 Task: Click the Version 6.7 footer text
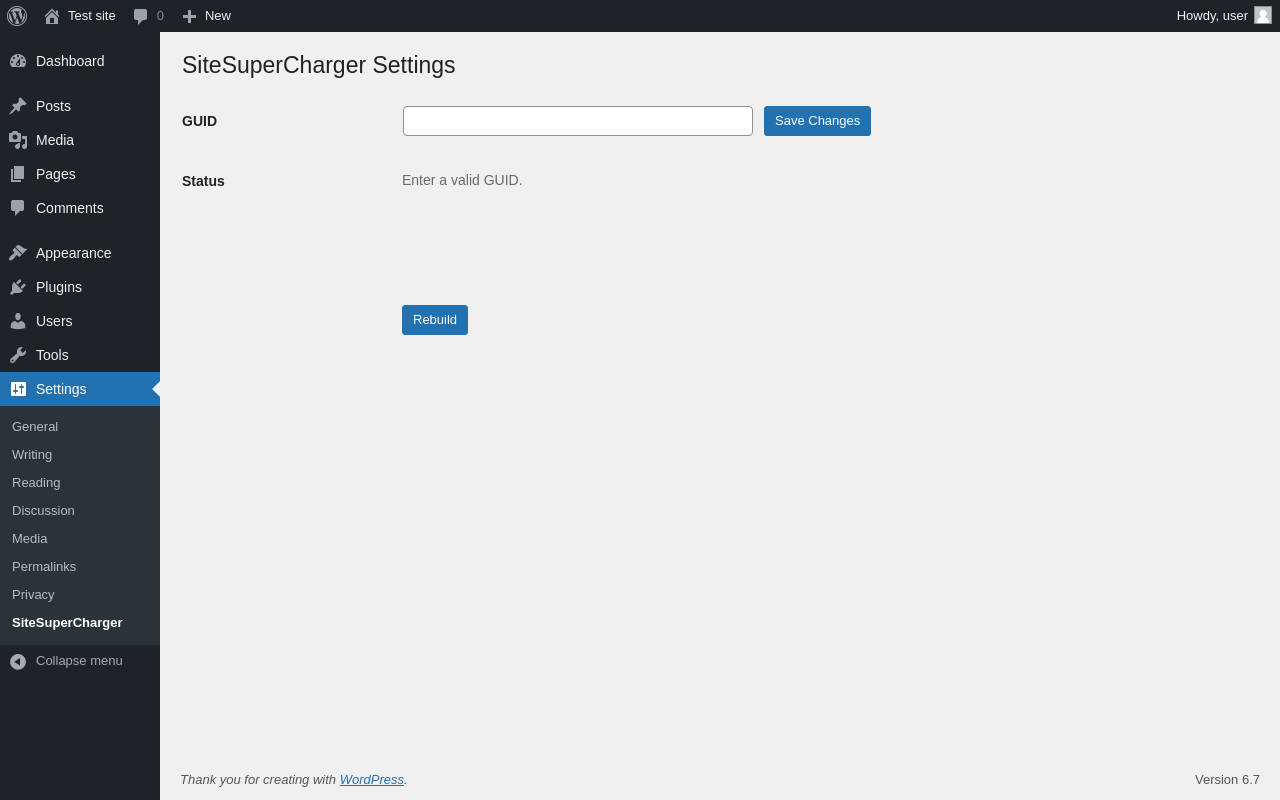click(x=1227, y=780)
